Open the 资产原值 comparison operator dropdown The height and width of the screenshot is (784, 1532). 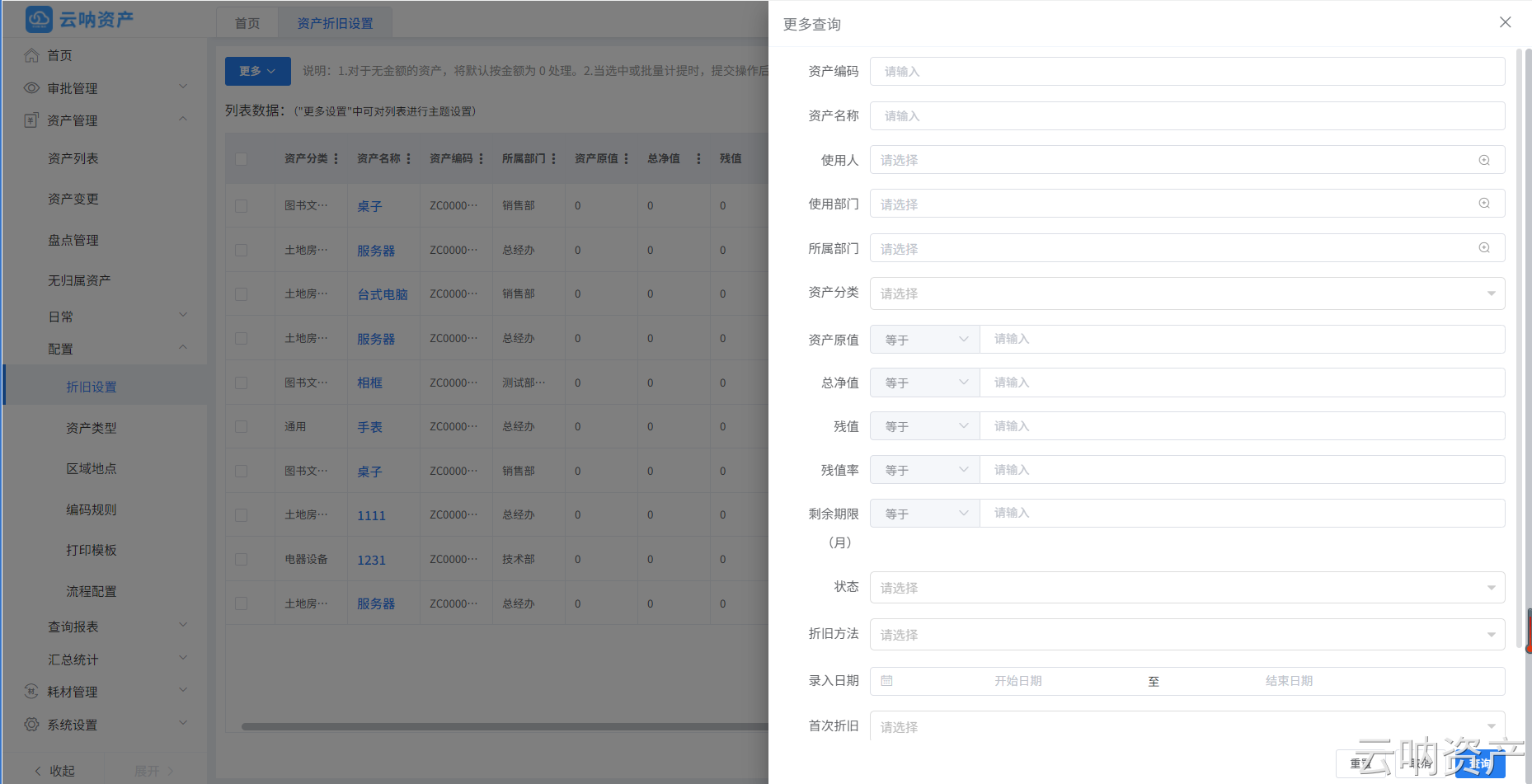click(x=925, y=339)
